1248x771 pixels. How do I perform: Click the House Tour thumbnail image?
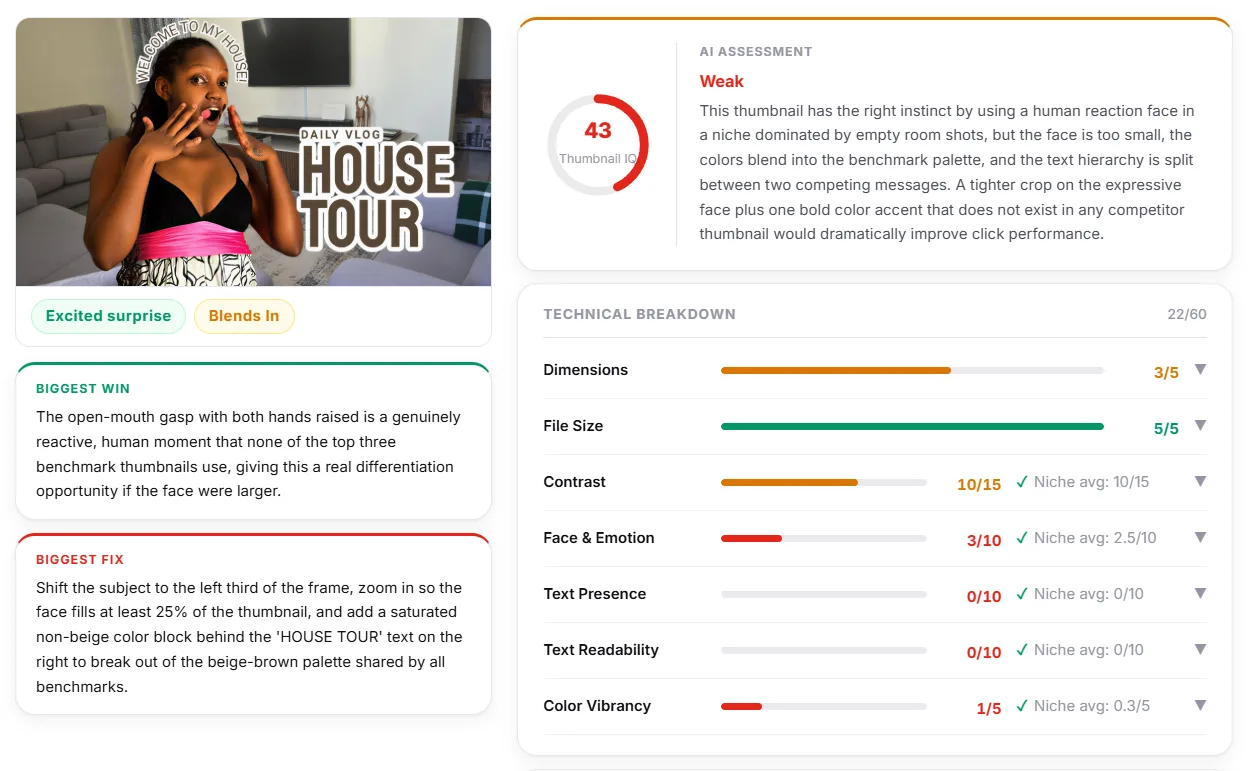[254, 152]
